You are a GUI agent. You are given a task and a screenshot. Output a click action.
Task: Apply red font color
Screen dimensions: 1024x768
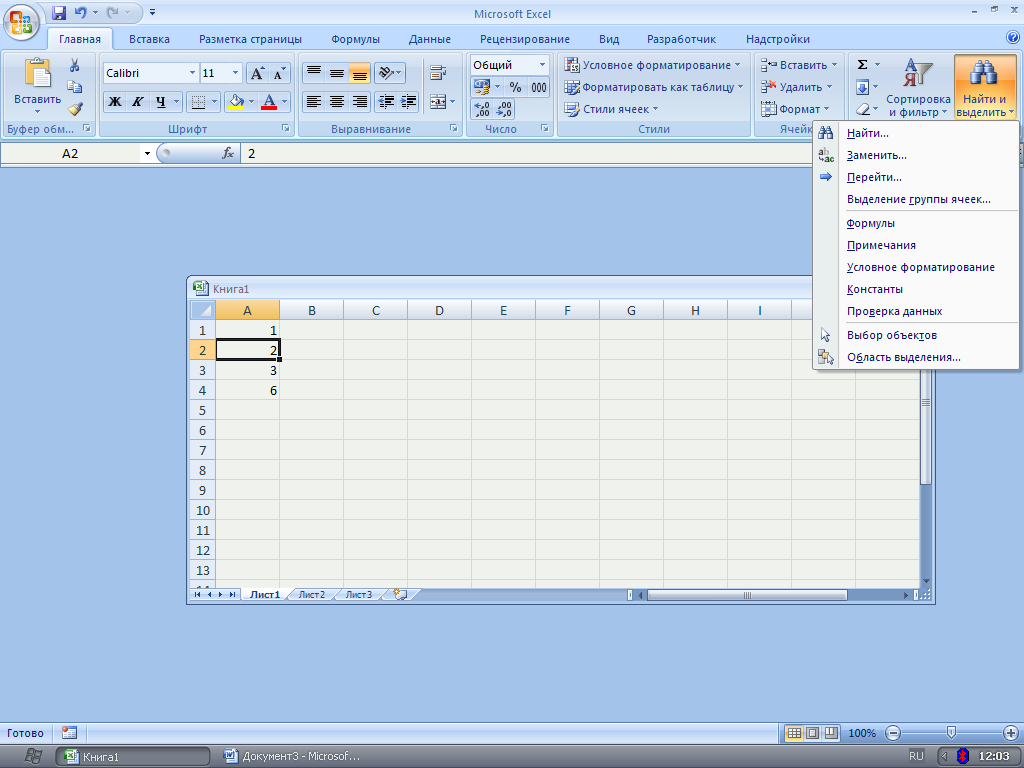point(268,102)
